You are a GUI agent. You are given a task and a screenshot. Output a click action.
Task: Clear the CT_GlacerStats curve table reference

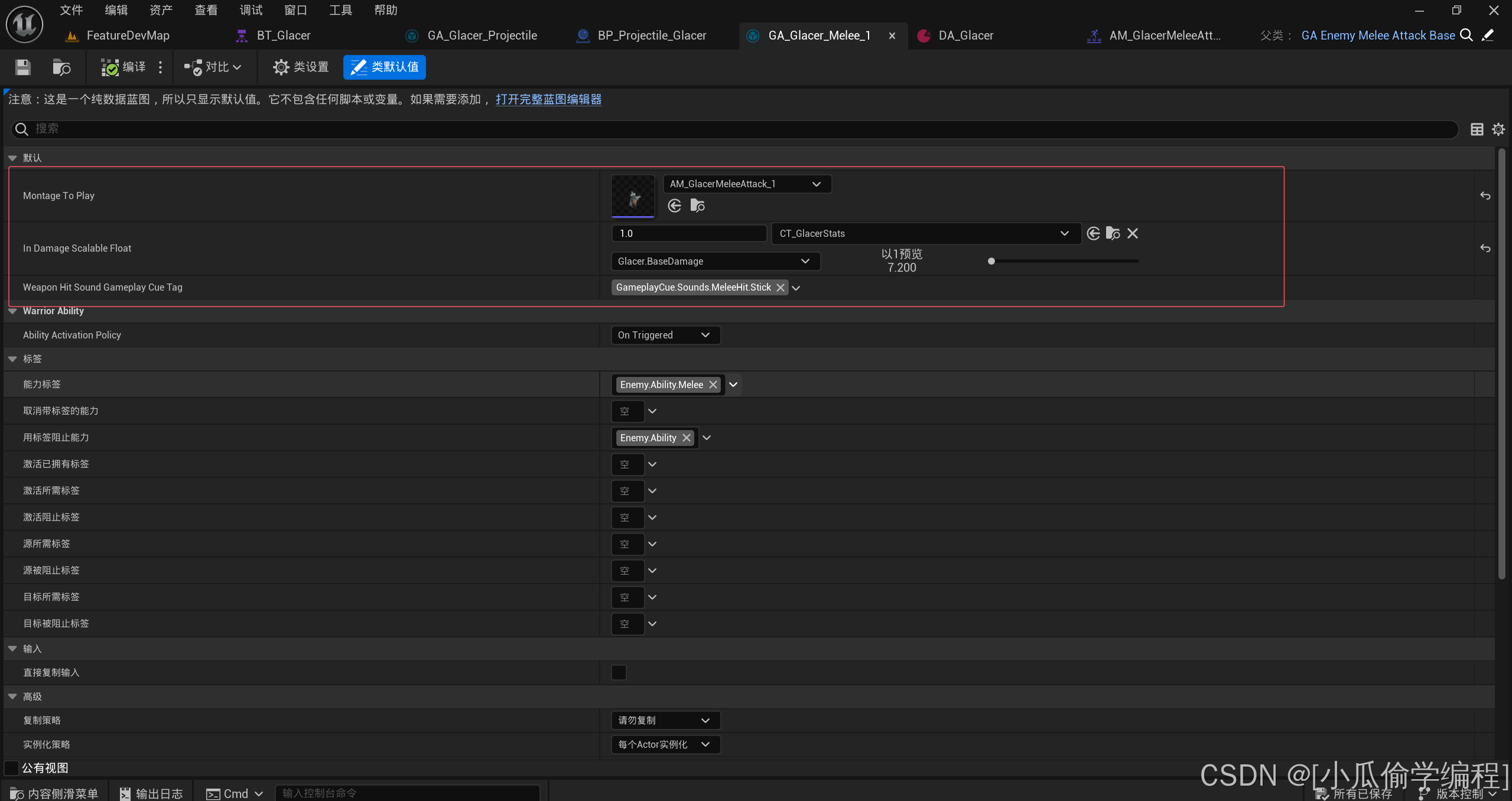pos(1132,233)
